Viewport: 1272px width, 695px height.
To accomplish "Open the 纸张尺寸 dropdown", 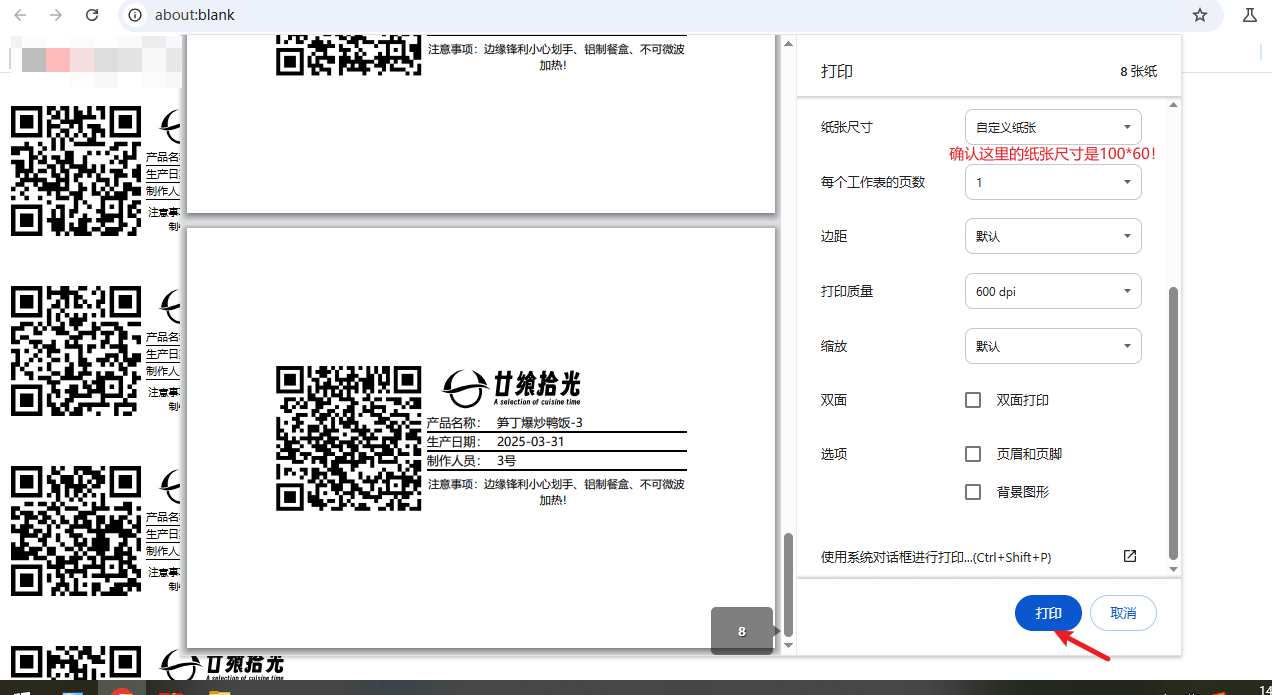I will (x=1053, y=127).
